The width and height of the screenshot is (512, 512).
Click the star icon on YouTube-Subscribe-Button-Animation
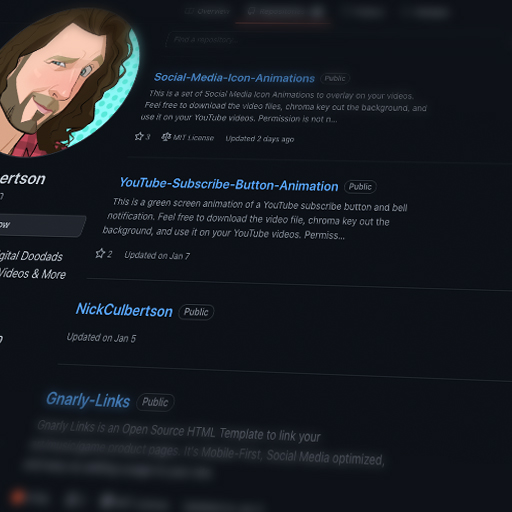point(100,253)
